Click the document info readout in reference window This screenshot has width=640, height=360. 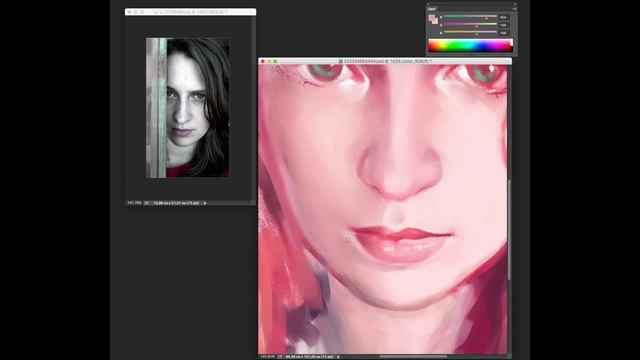coord(176,203)
